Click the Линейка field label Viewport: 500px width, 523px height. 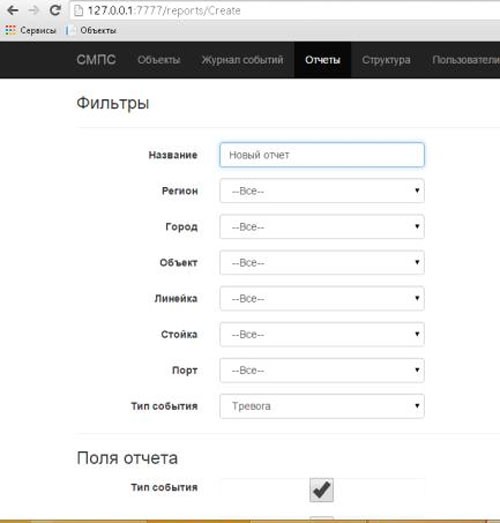pyautogui.click(x=176, y=299)
